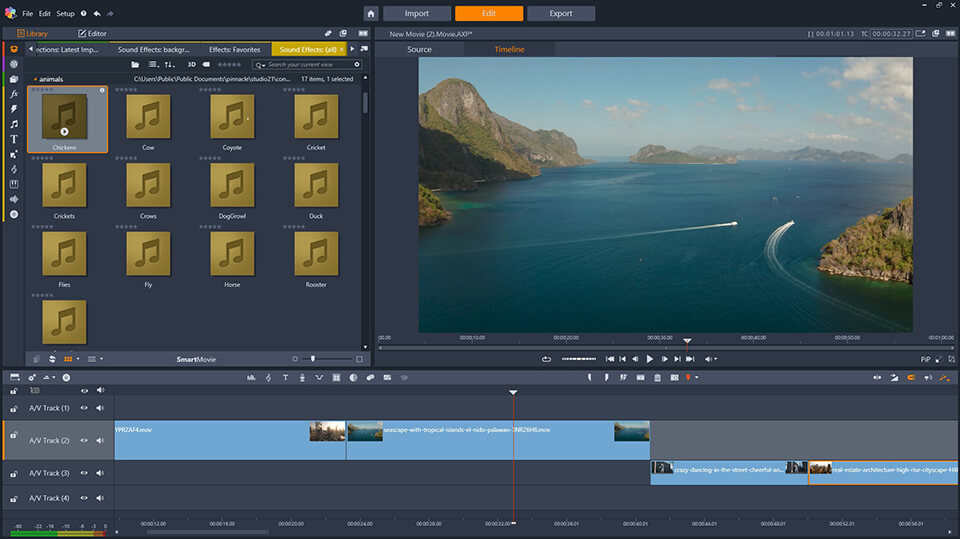
Task: Open the Titles (T) sidebar category
Action: pos(14,139)
